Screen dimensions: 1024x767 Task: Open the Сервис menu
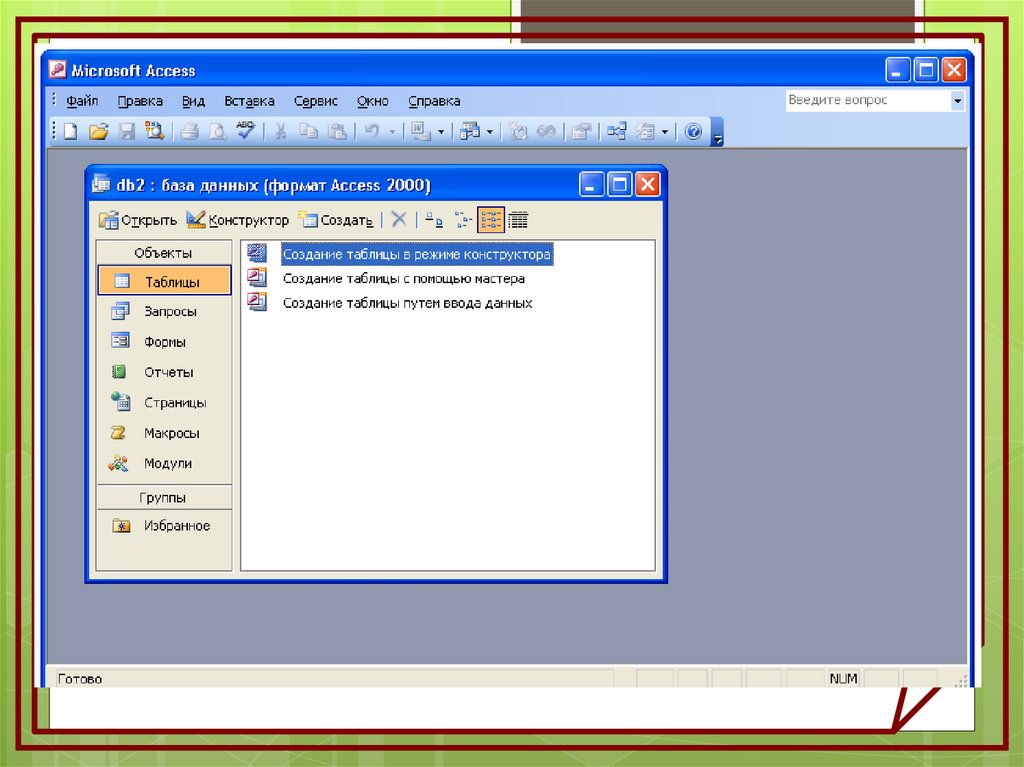pyautogui.click(x=315, y=101)
